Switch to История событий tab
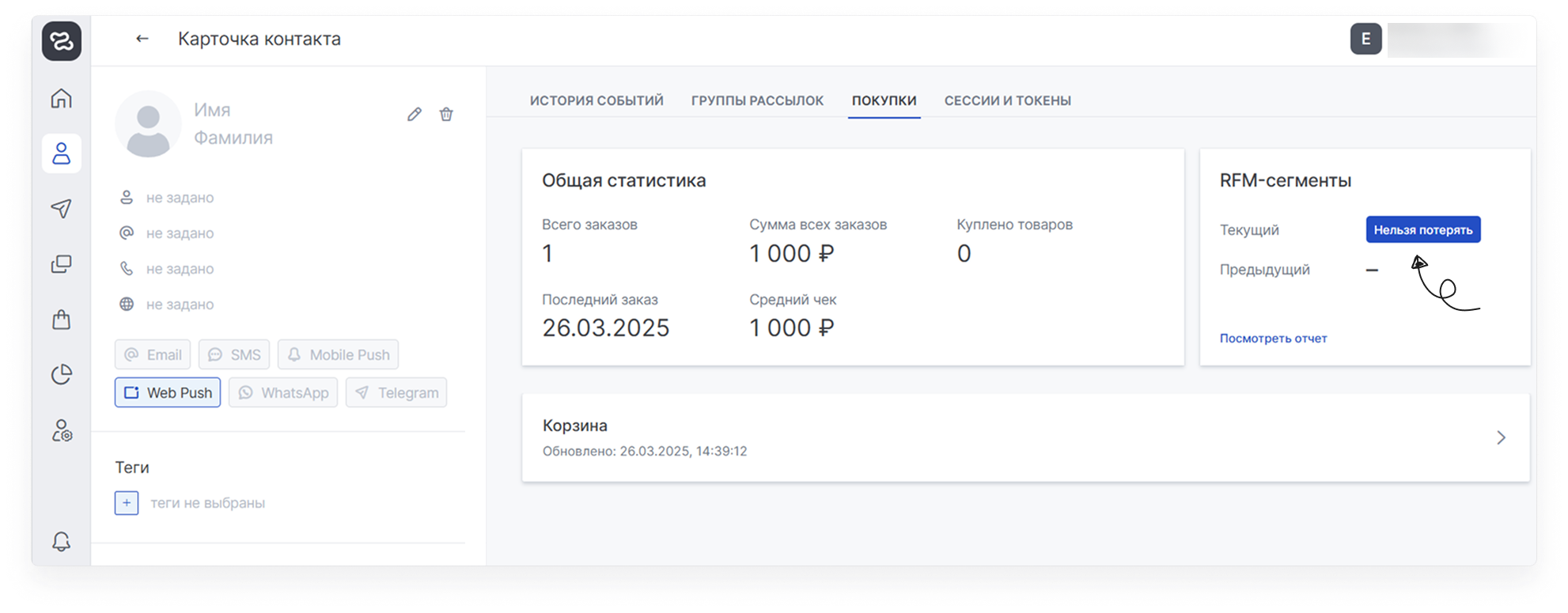Screen dimensions: 1568x613 coord(597,101)
